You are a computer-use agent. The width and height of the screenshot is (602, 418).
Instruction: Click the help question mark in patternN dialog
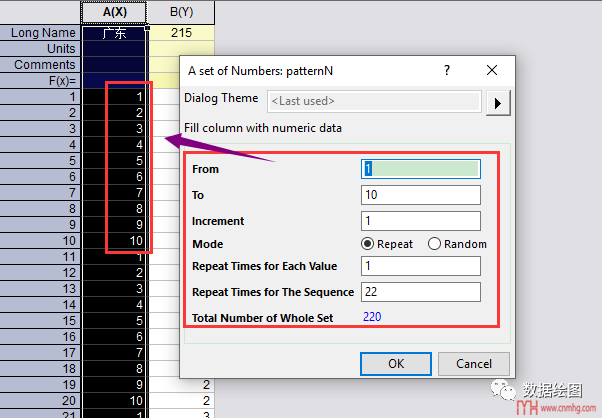[x=447, y=70]
